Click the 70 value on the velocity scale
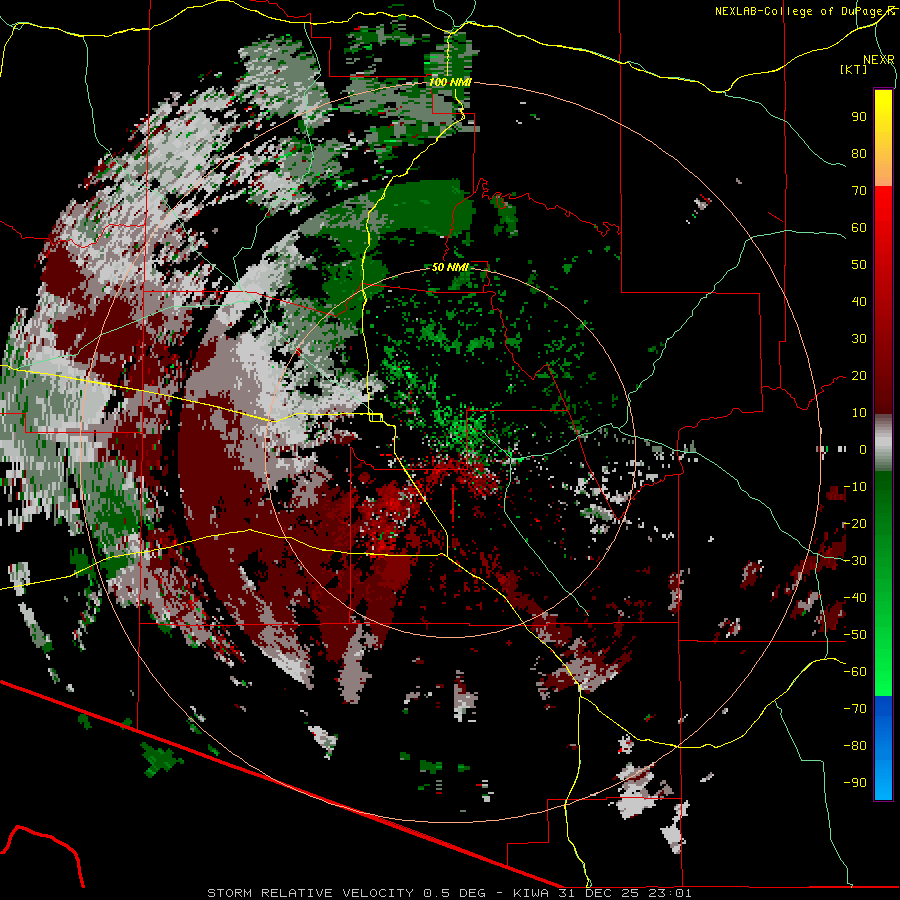This screenshot has width=900, height=900. tap(859, 191)
